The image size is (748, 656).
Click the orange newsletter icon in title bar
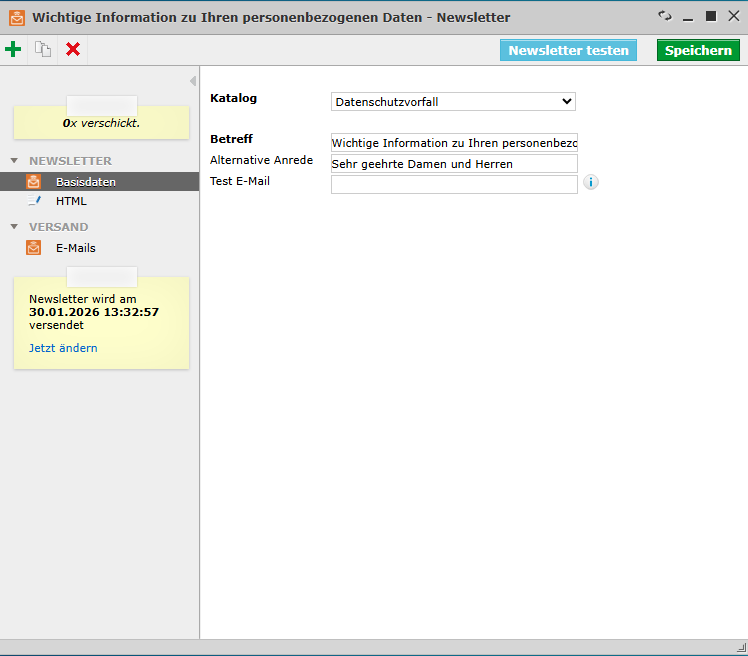(x=17, y=17)
